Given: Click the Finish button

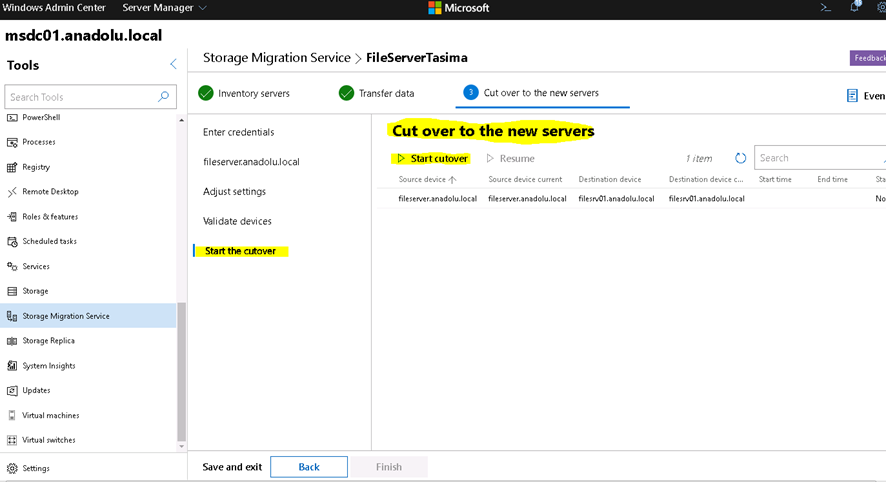Looking at the screenshot, I should [389, 467].
